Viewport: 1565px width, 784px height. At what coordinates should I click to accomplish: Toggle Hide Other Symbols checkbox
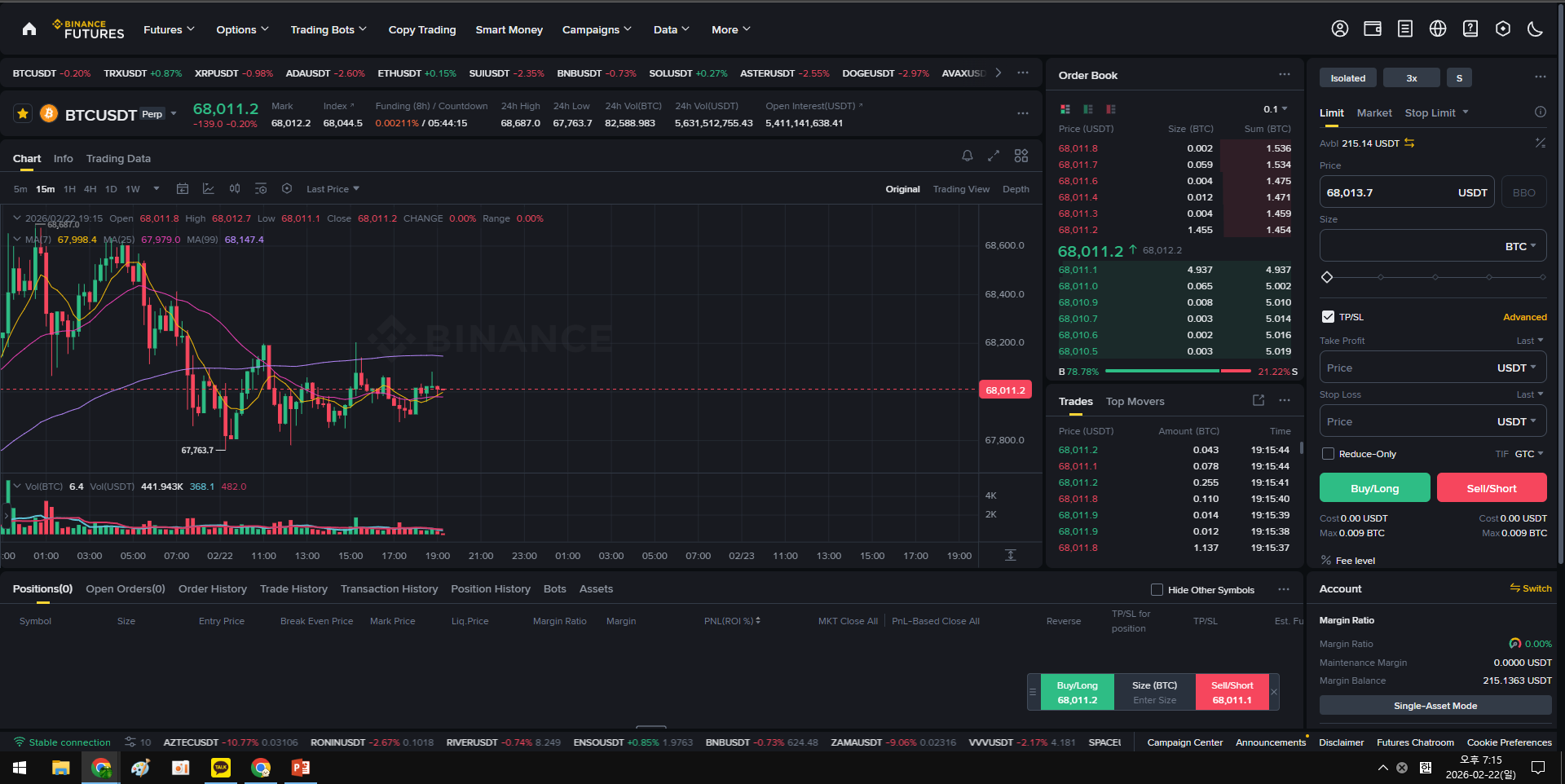click(x=1157, y=590)
